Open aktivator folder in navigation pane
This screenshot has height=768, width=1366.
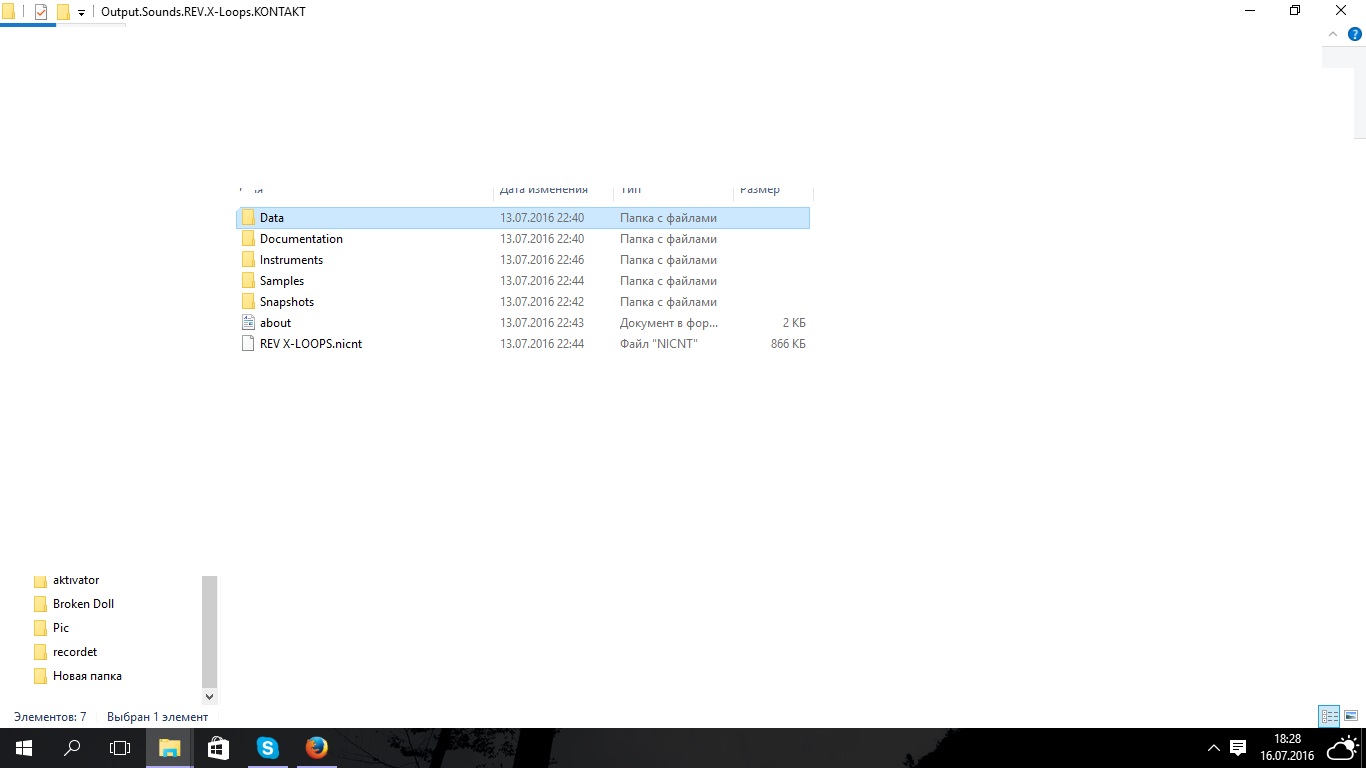tap(76, 580)
